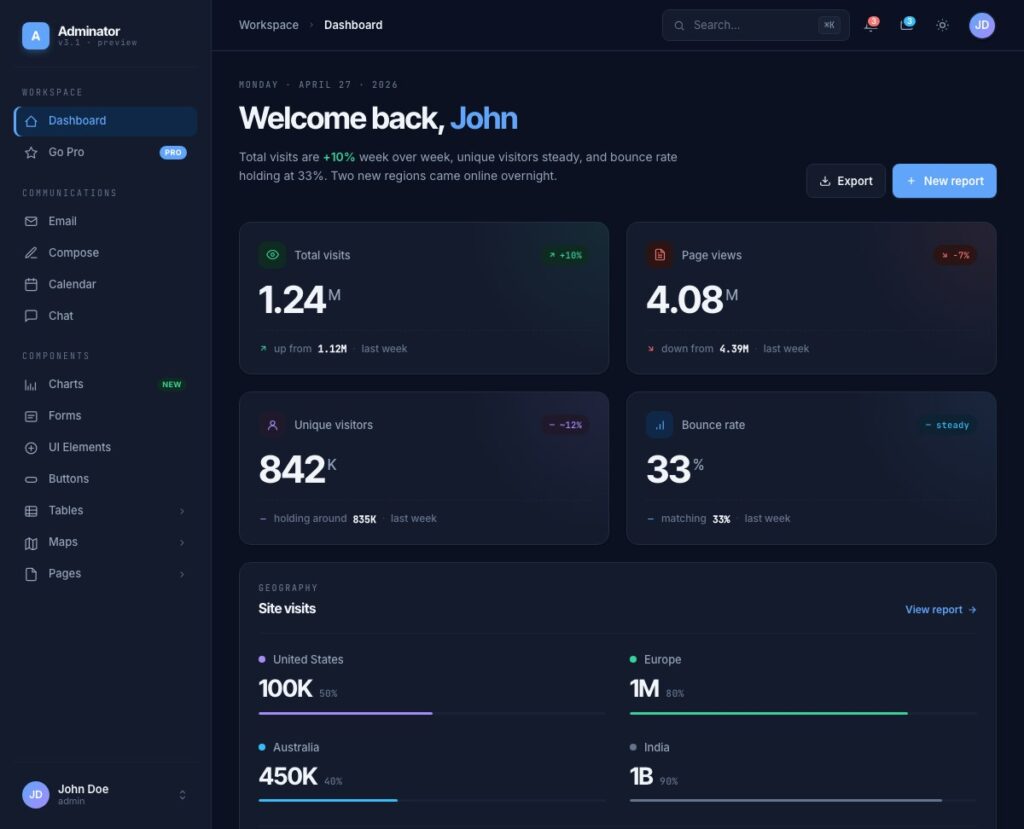This screenshot has height=829, width=1024.
Task: Create a new report
Action: [944, 181]
